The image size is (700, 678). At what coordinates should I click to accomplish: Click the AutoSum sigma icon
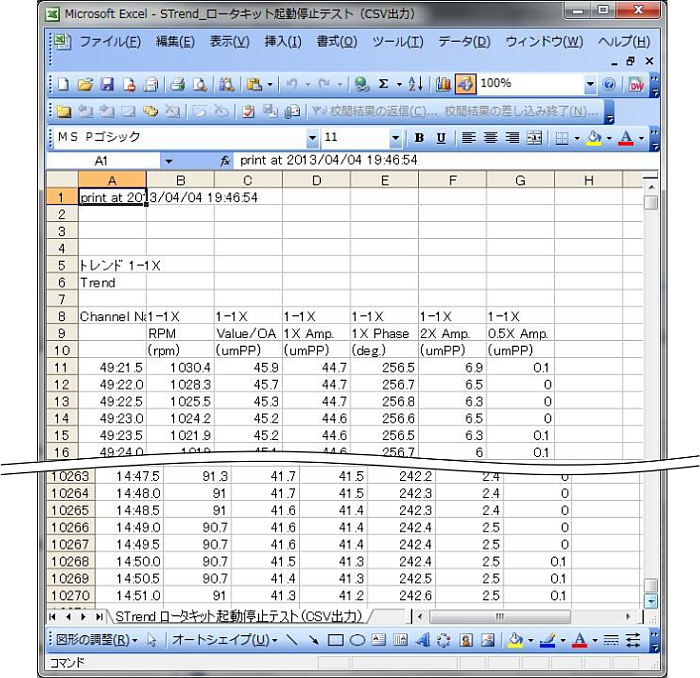pyautogui.click(x=383, y=84)
